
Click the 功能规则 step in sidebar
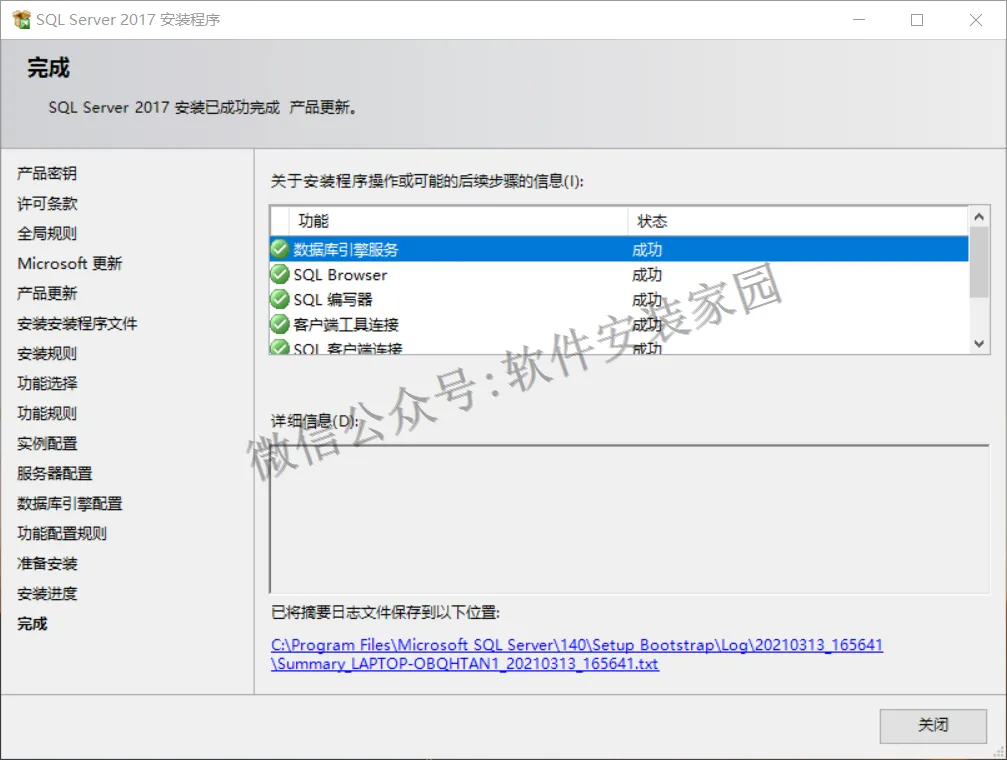[47, 413]
